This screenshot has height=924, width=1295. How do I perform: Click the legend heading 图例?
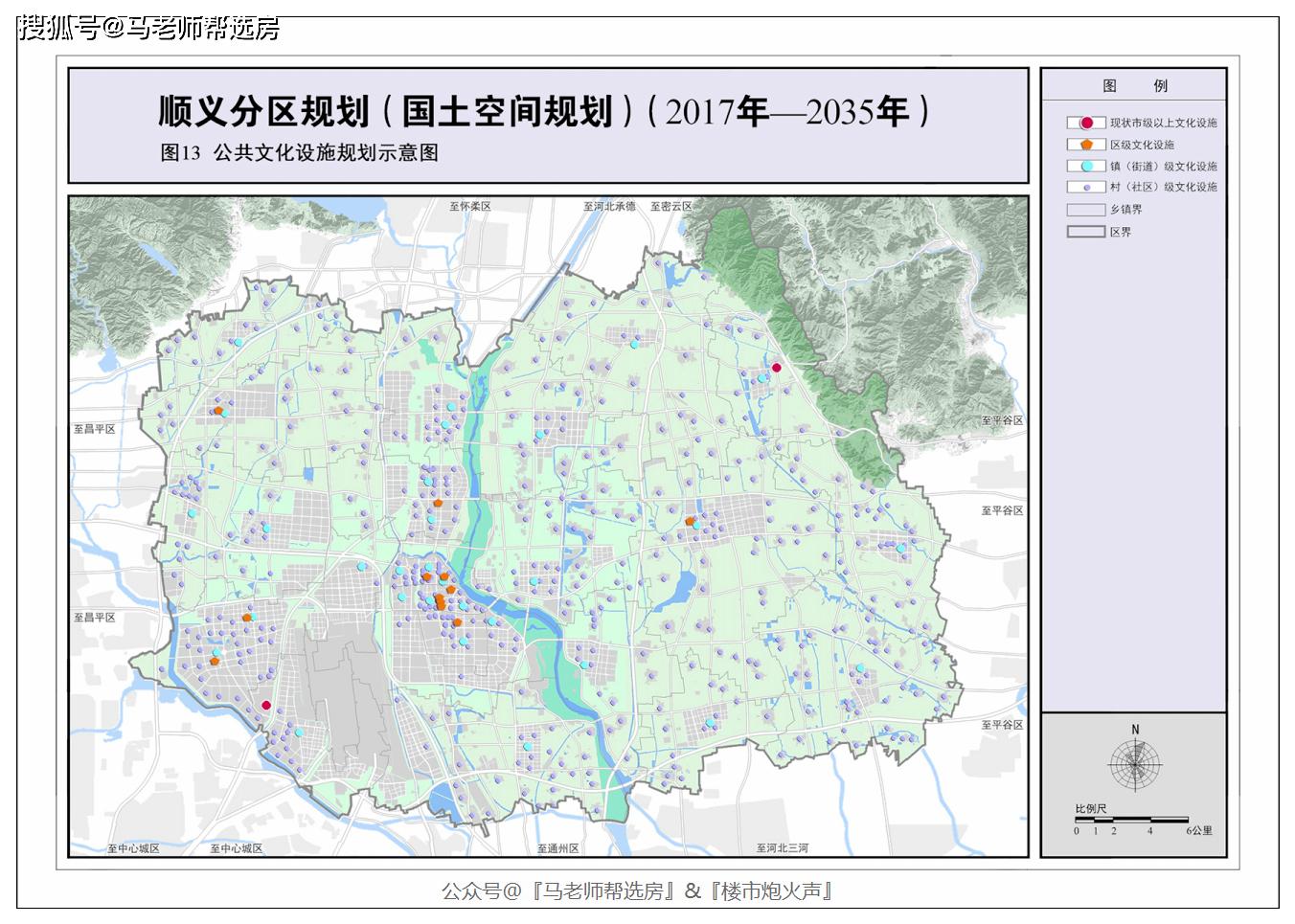(x=1135, y=85)
